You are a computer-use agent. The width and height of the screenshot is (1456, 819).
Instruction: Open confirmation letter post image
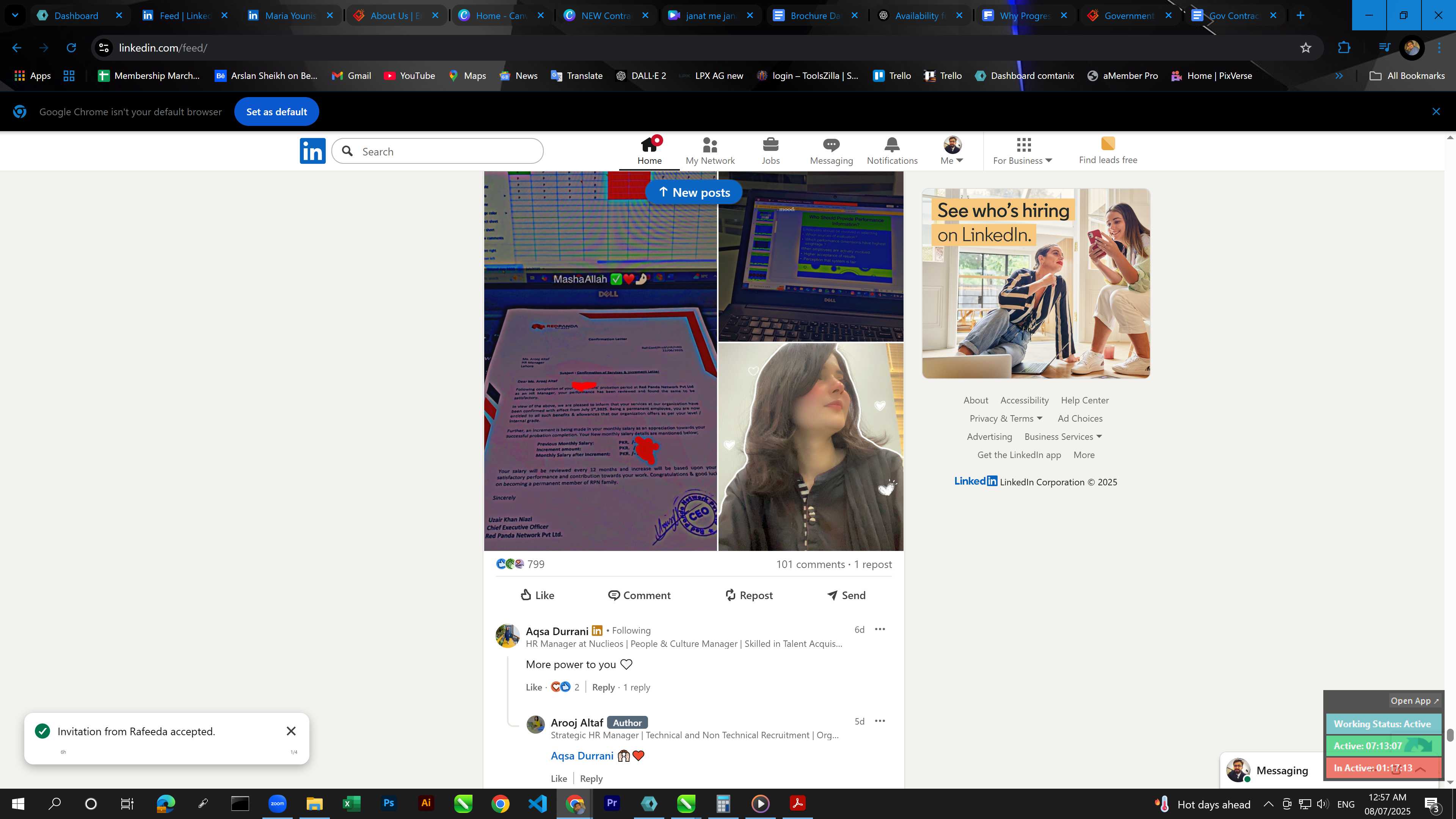[x=600, y=361]
